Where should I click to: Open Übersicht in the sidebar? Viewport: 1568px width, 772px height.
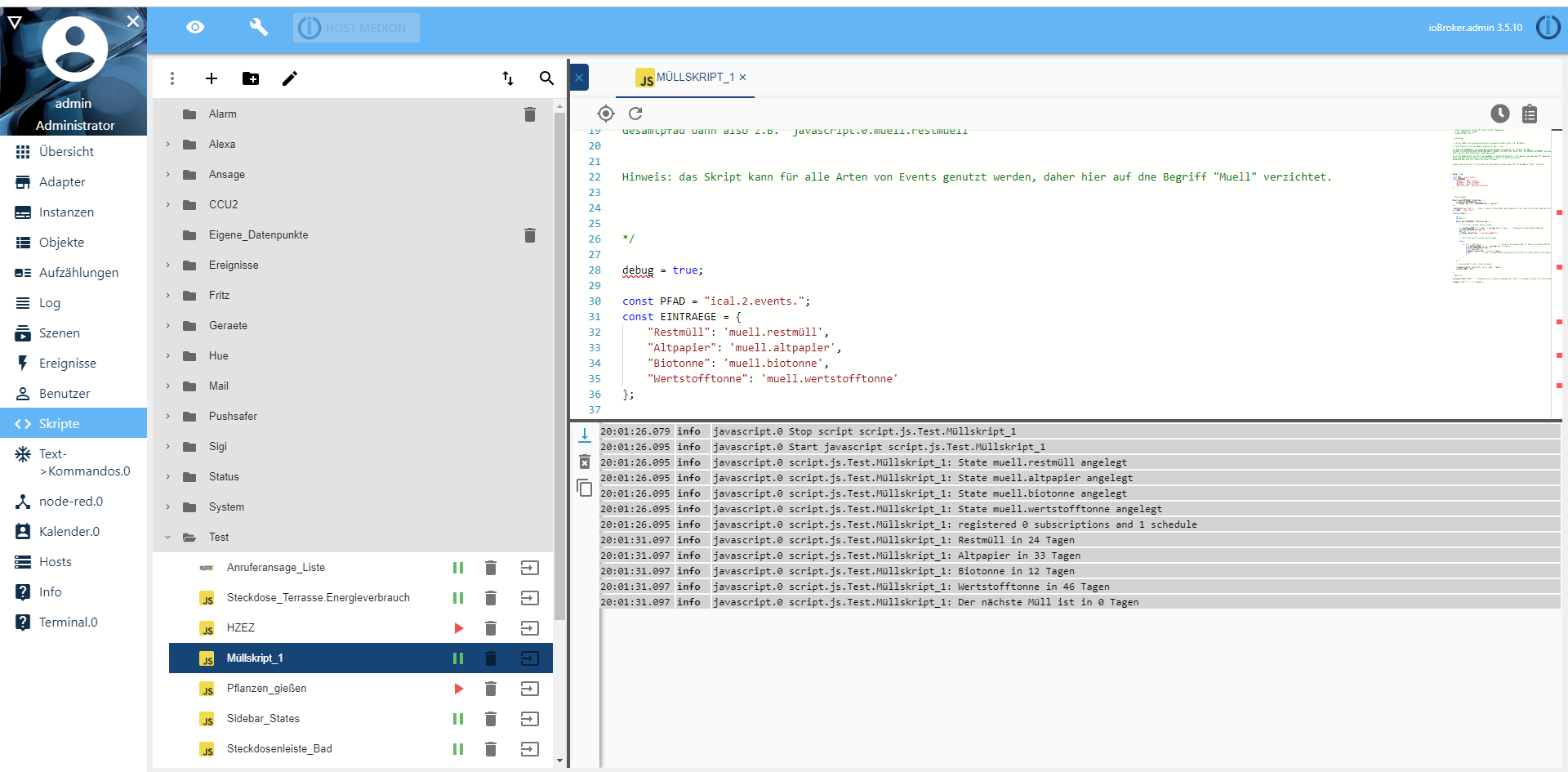click(73, 152)
